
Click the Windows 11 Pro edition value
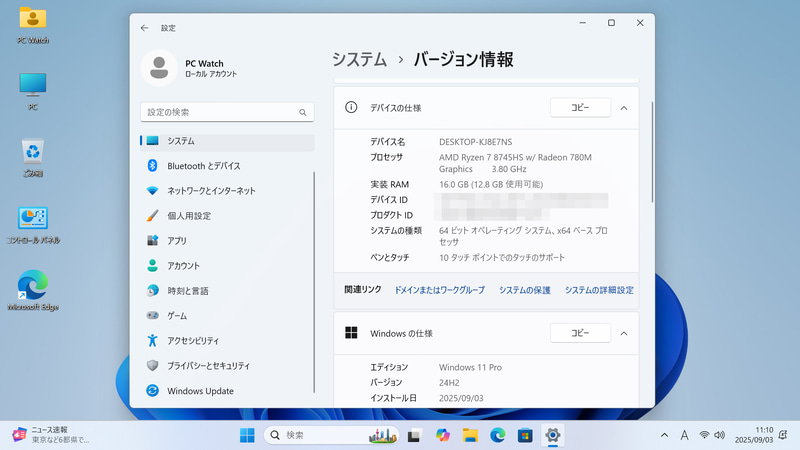[x=470, y=367]
